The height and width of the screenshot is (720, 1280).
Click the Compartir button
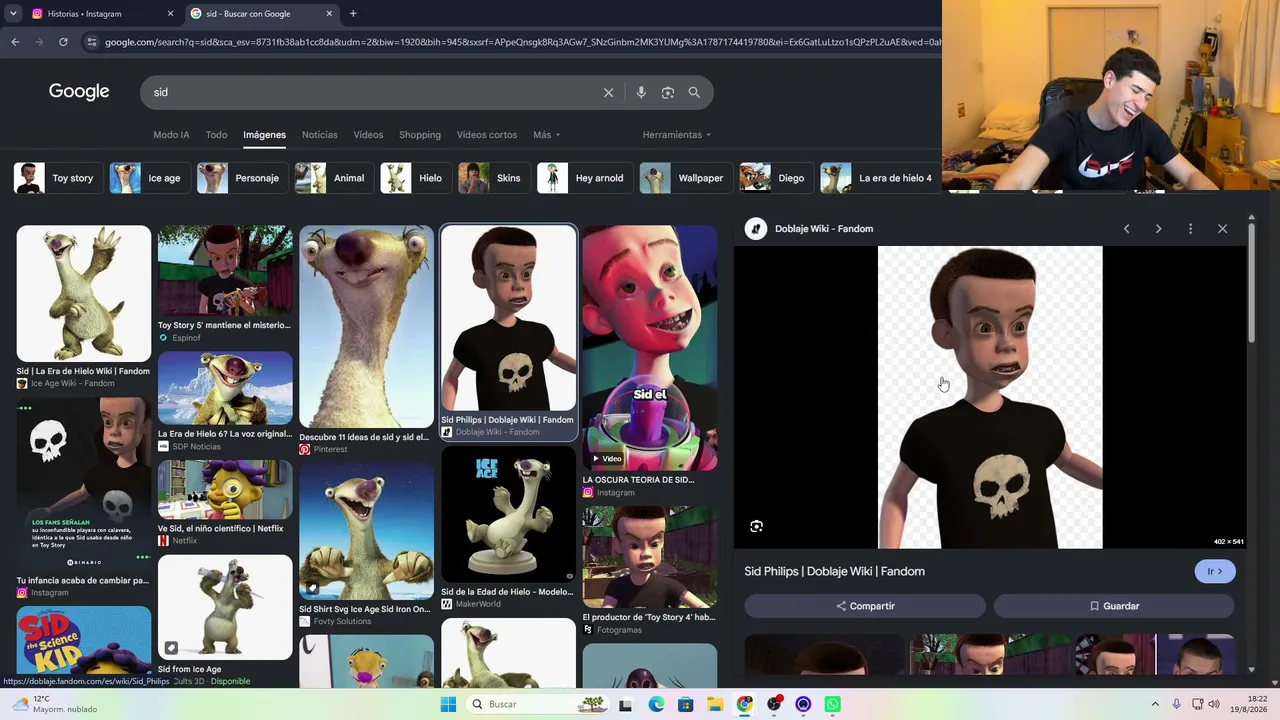click(865, 606)
